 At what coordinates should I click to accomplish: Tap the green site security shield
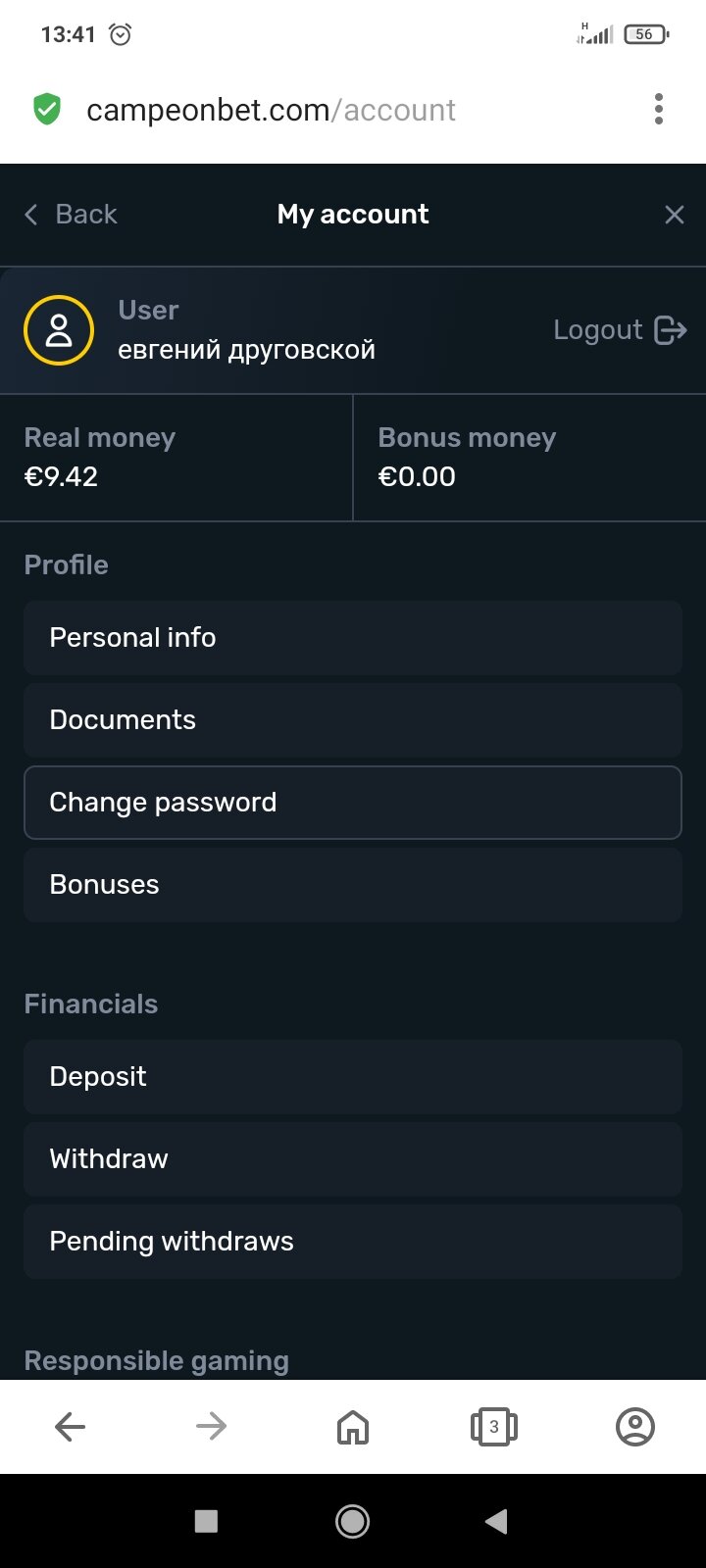[46, 109]
